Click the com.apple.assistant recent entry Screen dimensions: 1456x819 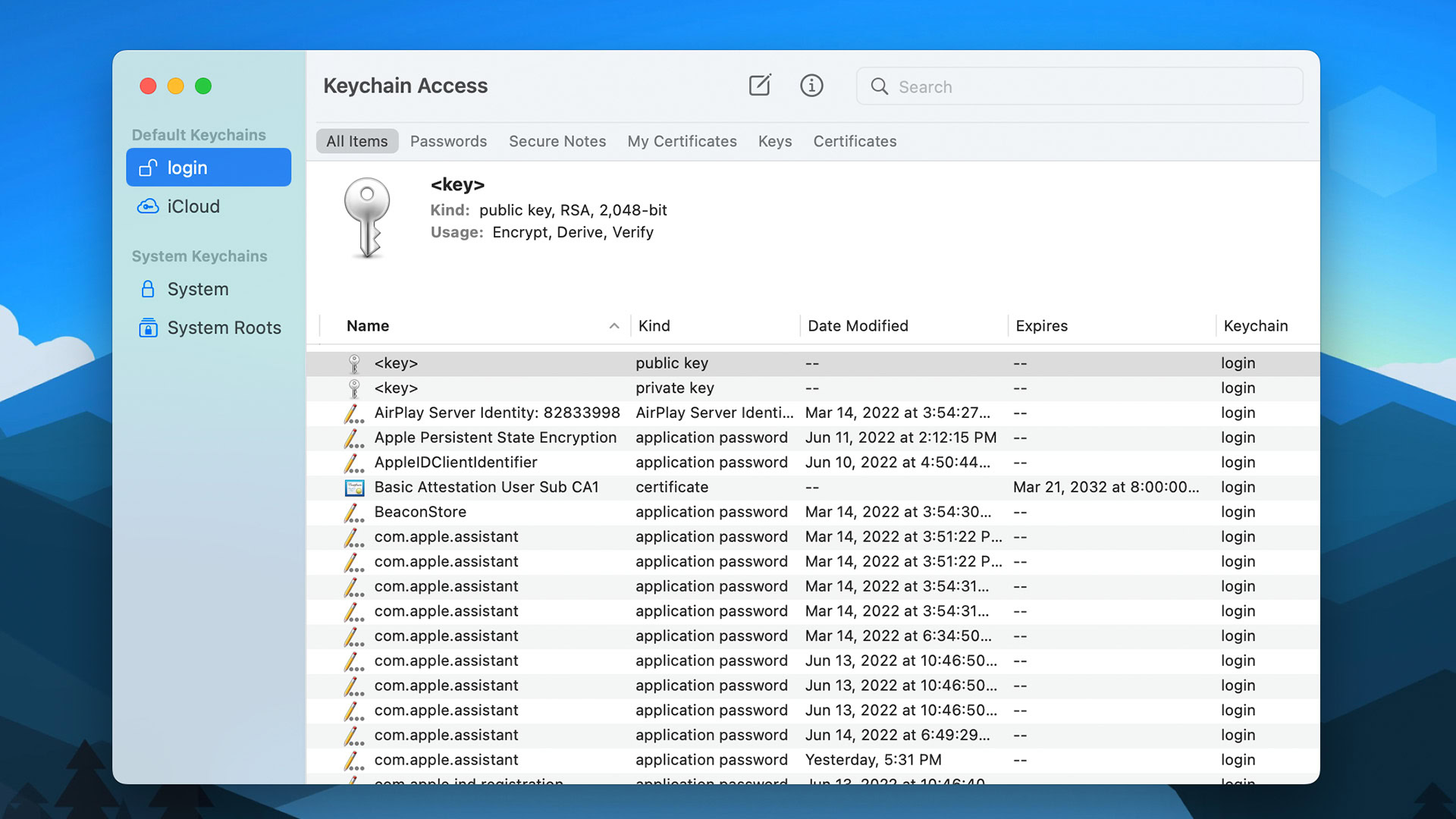coord(445,759)
